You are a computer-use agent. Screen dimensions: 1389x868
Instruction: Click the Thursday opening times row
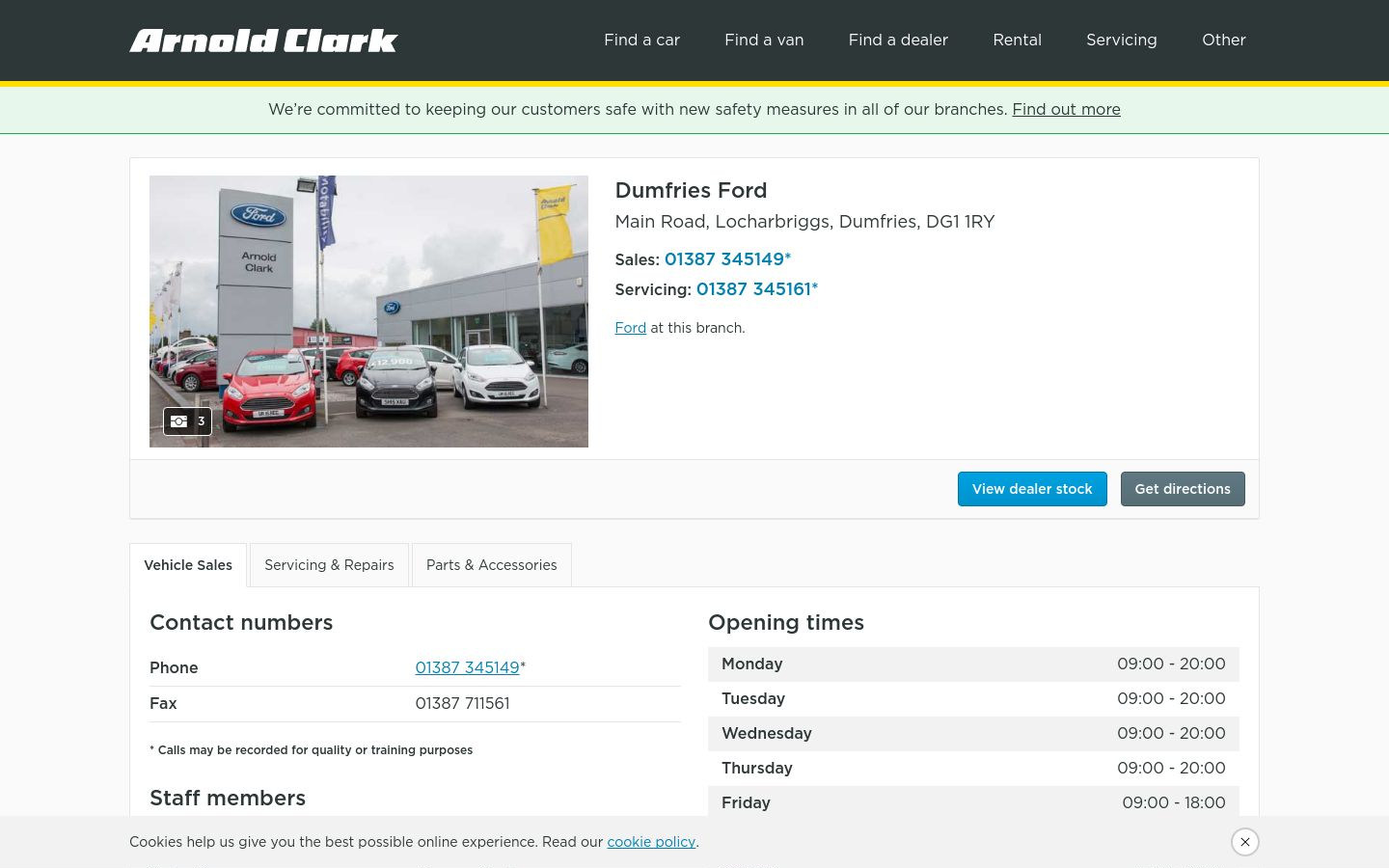point(973,769)
